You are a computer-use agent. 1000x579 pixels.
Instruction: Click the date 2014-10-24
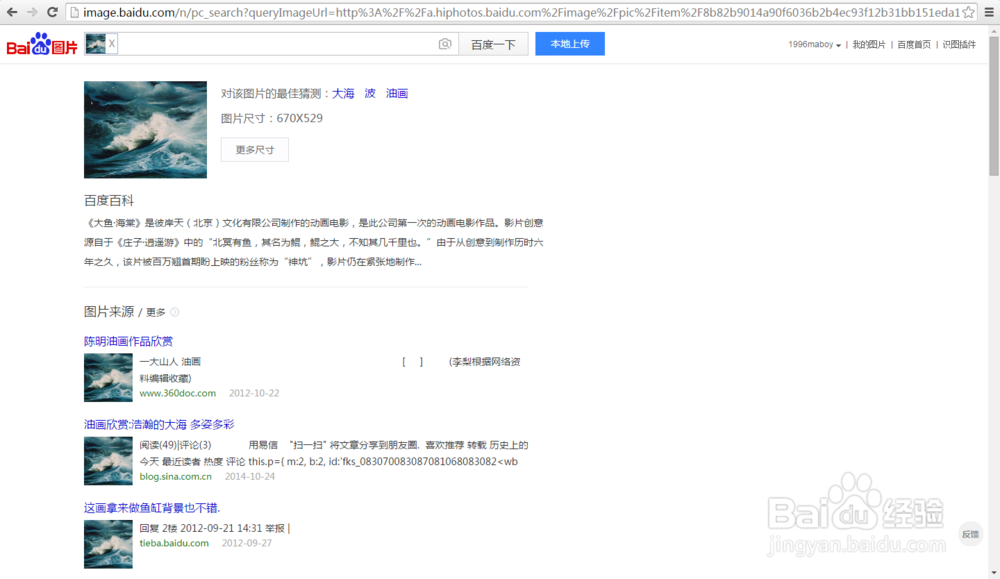click(249, 476)
